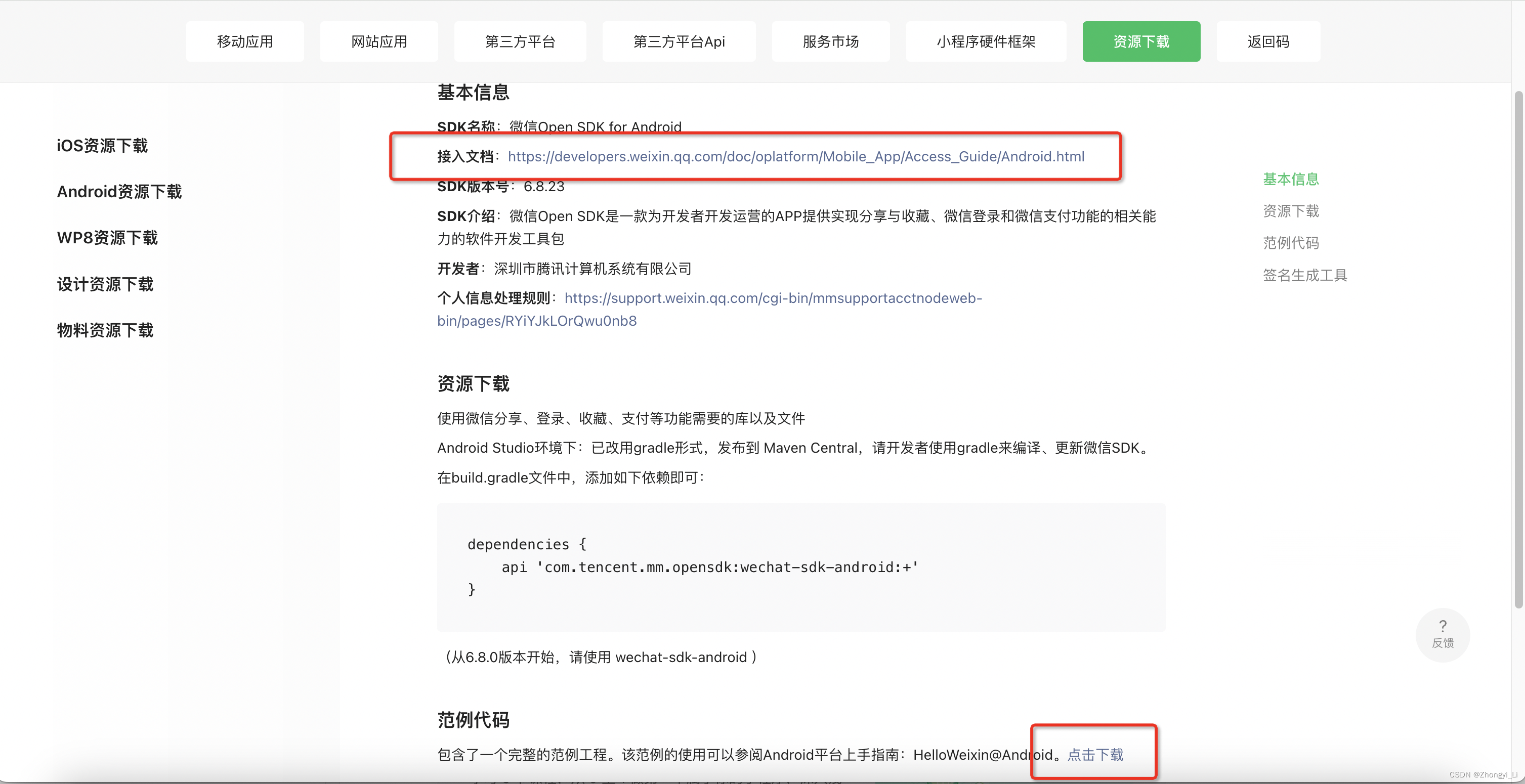Select iOS资源下载 in the sidebar
Screen dimensions: 1525x784
(x=102, y=146)
